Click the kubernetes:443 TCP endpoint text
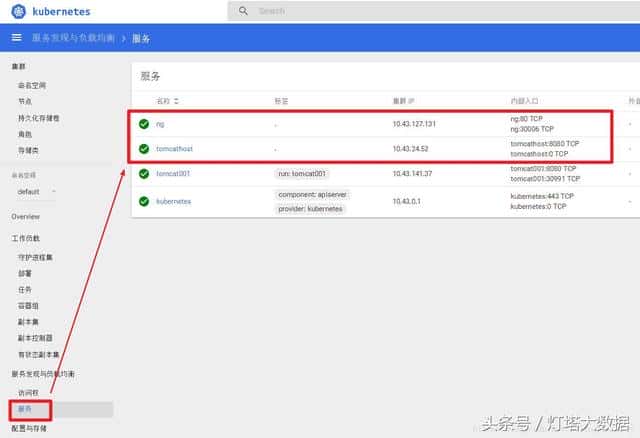The width and height of the screenshot is (640, 438). [x=542, y=196]
